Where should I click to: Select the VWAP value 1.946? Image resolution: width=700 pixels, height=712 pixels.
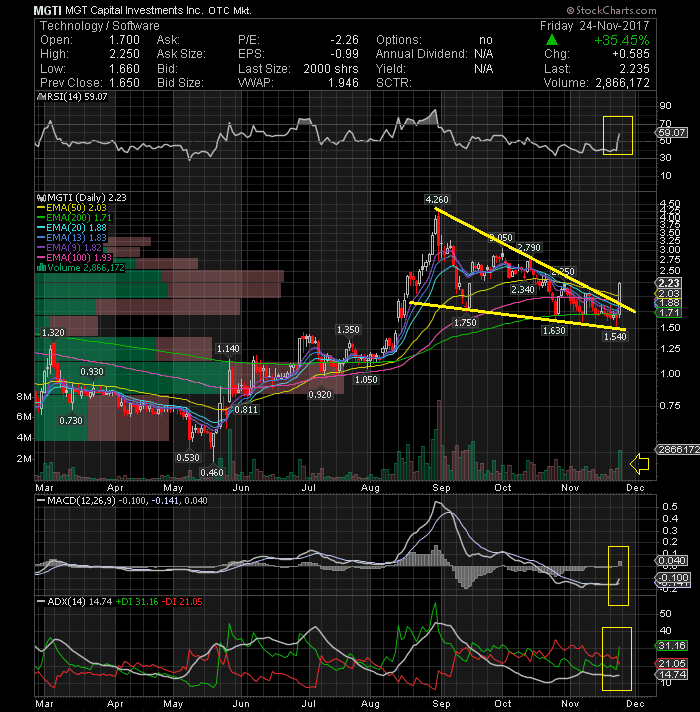coord(343,83)
